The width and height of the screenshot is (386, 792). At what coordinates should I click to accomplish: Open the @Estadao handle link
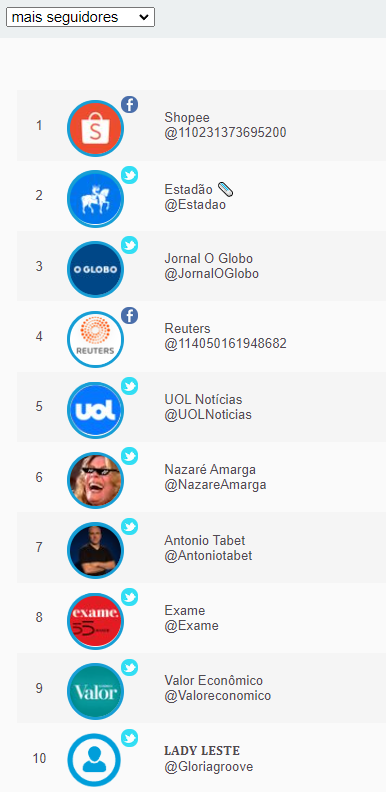[195, 206]
